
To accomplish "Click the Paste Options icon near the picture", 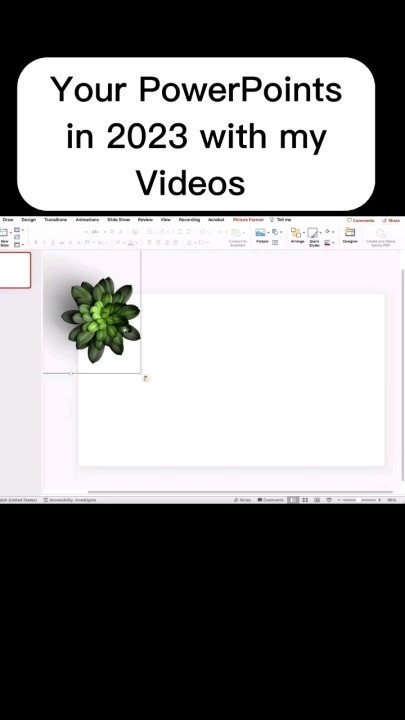I will coord(146,378).
